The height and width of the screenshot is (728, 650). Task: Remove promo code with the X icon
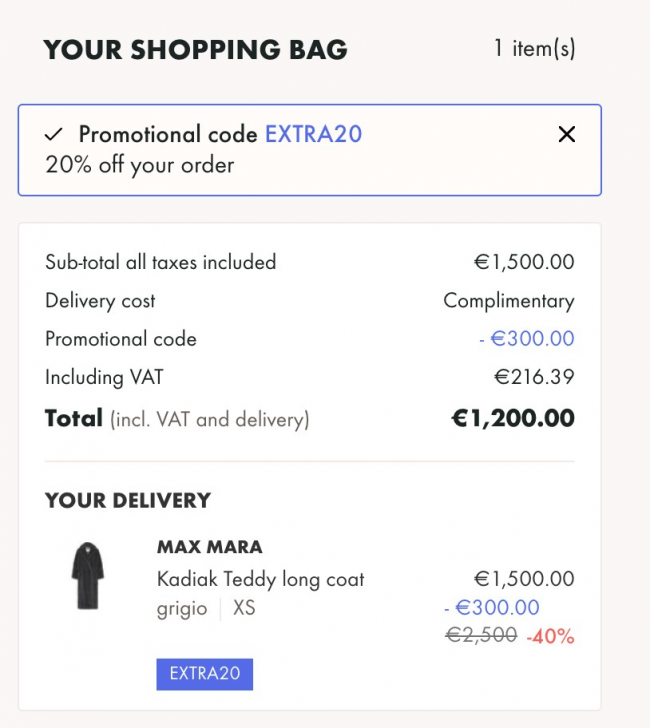[x=566, y=134]
